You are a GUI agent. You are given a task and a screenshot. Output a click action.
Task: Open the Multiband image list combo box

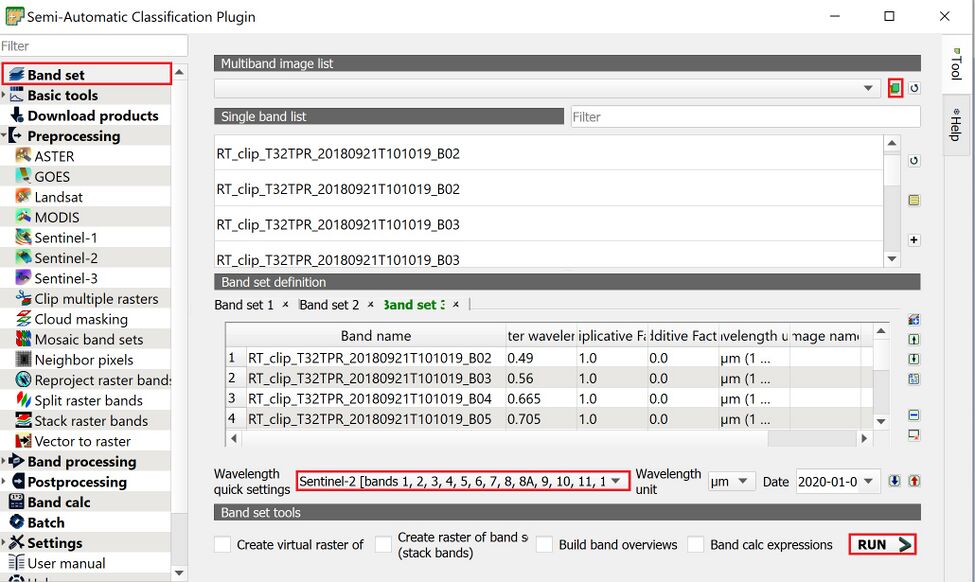coord(868,88)
